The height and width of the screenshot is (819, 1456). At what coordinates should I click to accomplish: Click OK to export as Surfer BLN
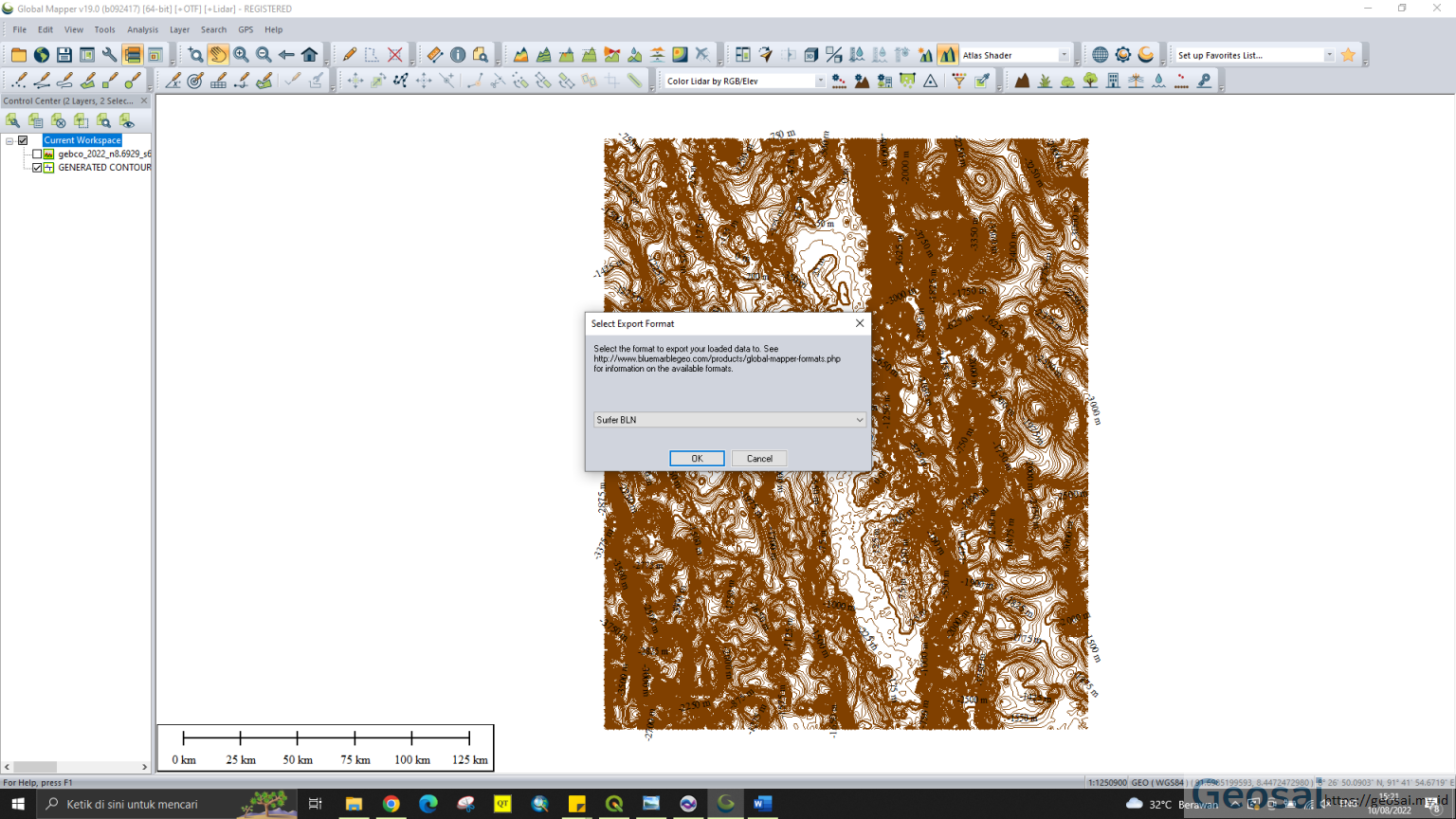(x=697, y=458)
